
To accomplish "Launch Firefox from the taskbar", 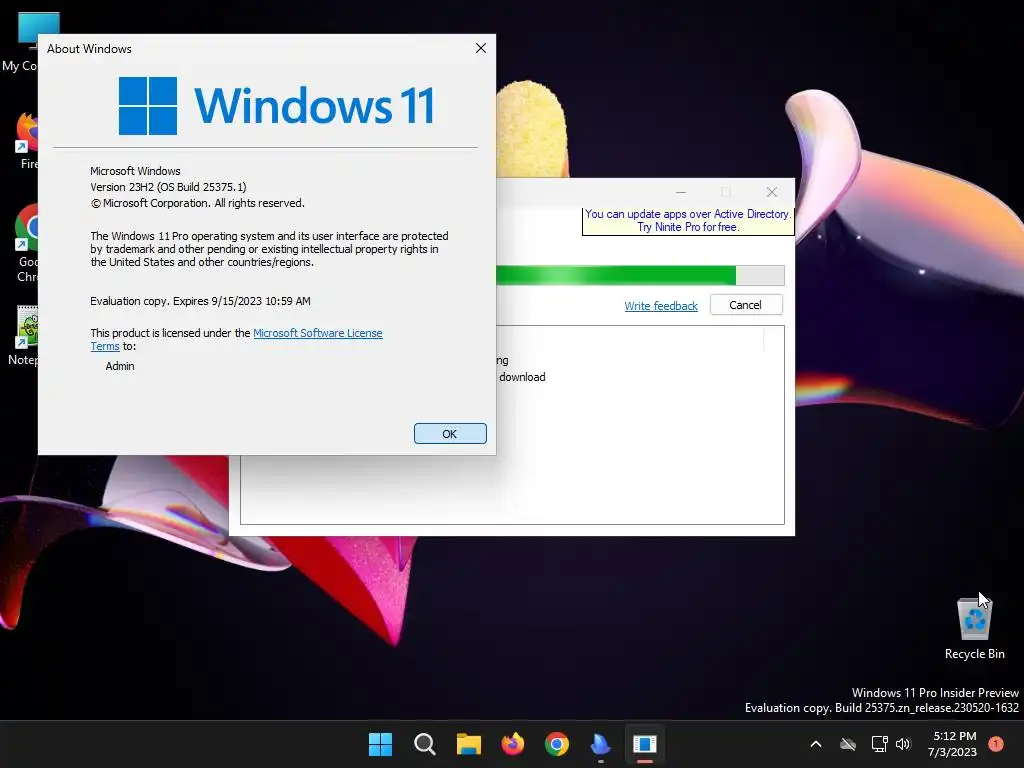I will click(x=513, y=744).
